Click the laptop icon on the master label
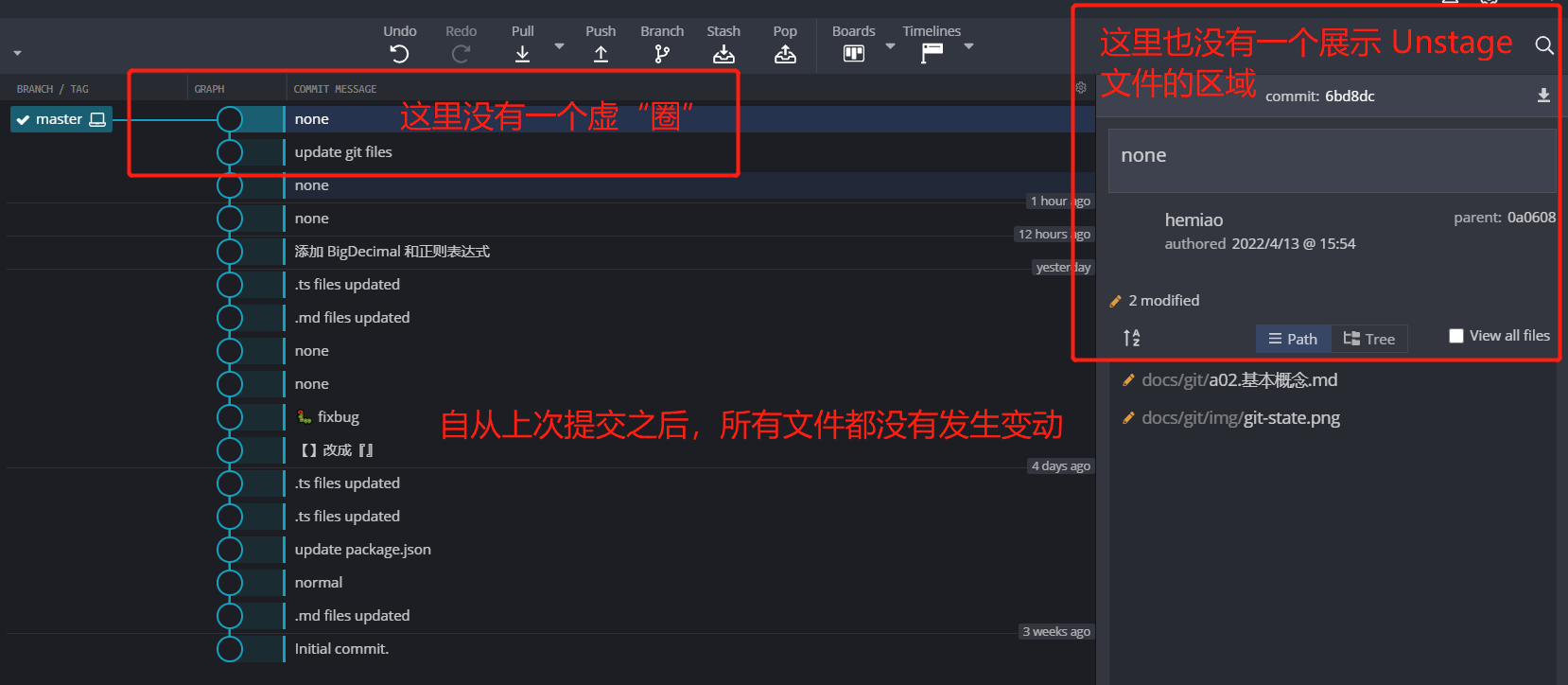Screen dimensions: 1568x685 point(97,119)
